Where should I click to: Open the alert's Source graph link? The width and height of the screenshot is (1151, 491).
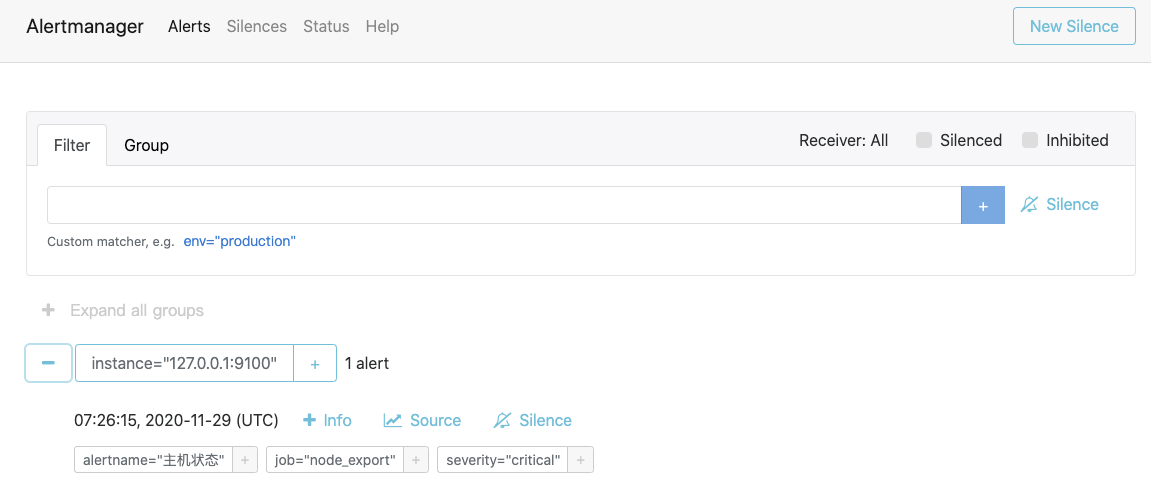click(422, 421)
